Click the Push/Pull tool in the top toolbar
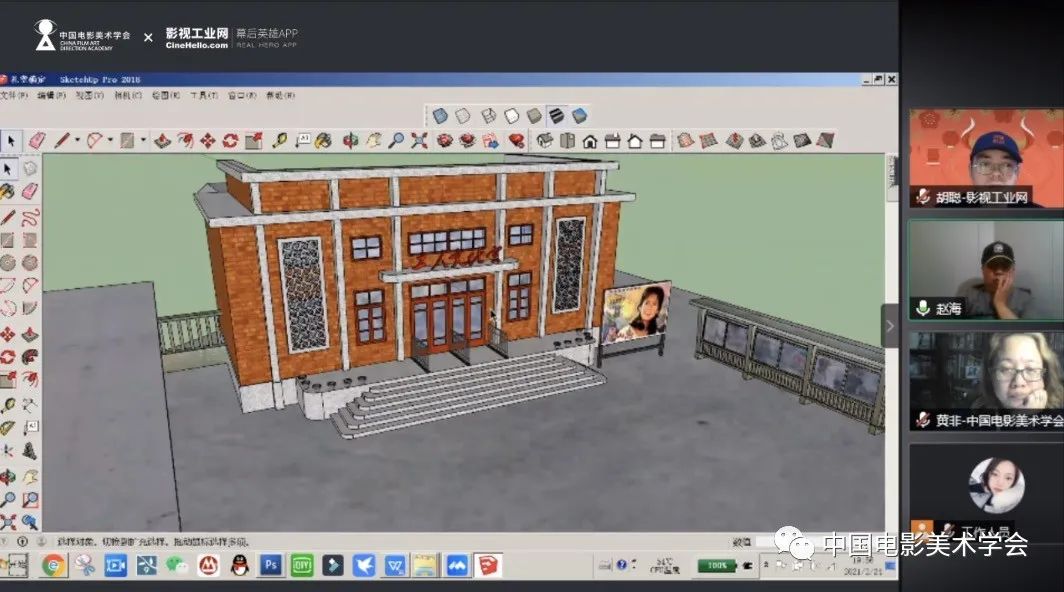 [x=162, y=141]
